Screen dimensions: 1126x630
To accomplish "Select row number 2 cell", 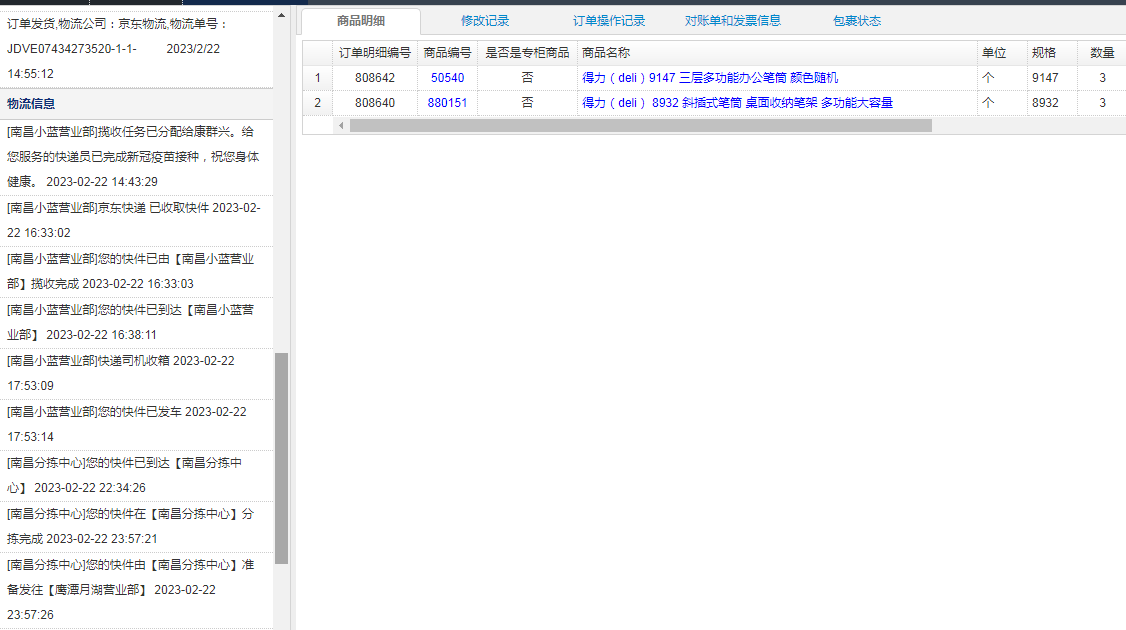I will pyautogui.click(x=317, y=103).
